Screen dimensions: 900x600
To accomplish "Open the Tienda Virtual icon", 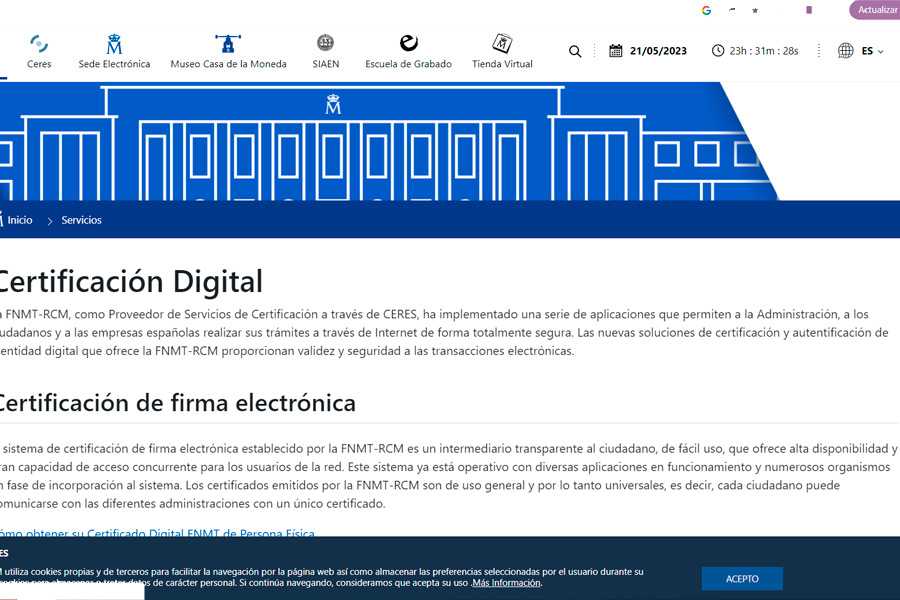I will [x=502, y=43].
